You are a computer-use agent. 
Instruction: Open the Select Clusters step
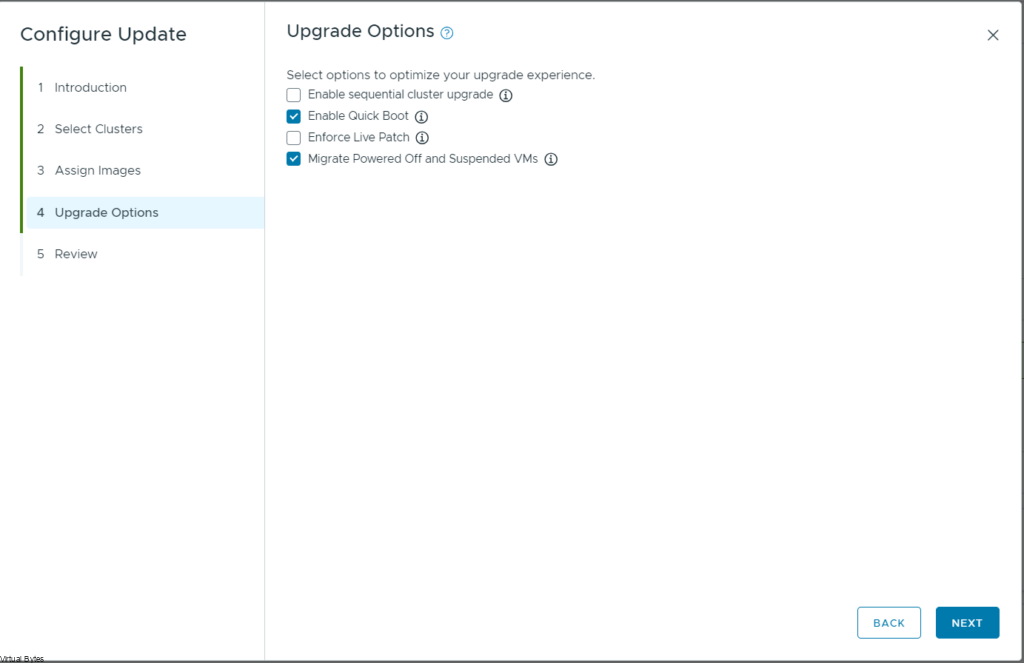(x=98, y=129)
